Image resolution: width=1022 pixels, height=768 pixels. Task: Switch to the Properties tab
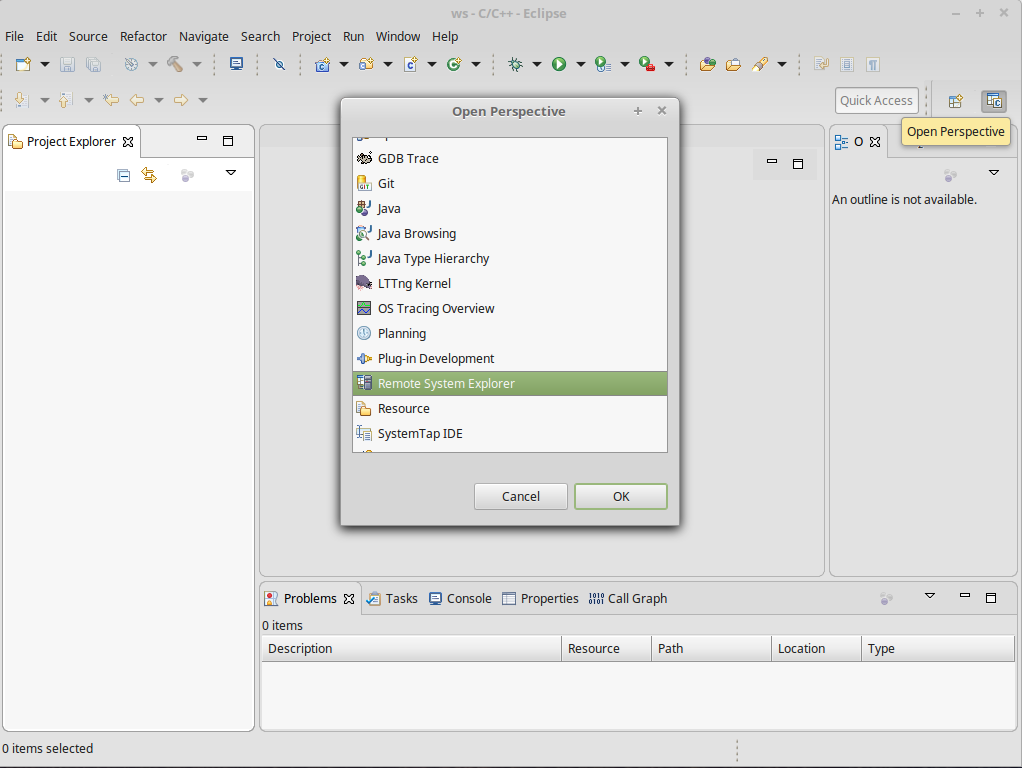540,598
